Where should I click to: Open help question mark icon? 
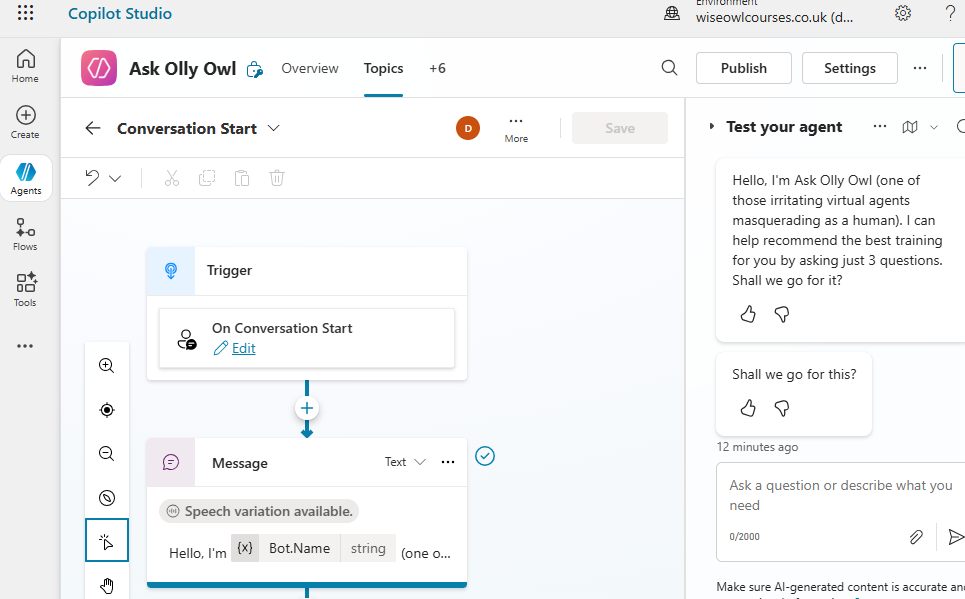click(x=950, y=13)
